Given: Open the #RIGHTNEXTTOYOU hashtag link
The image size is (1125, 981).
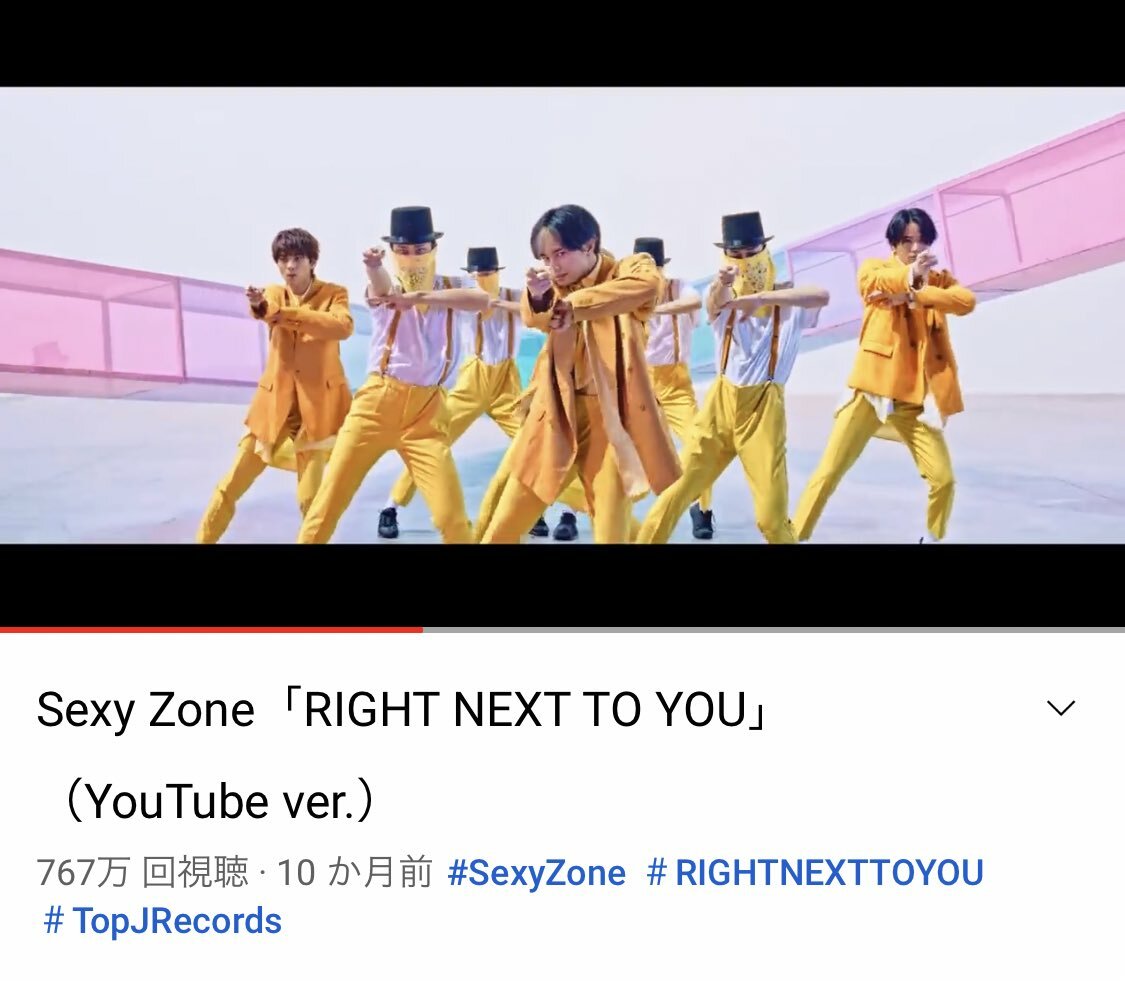Looking at the screenshot, I should [x=815, y=873].
